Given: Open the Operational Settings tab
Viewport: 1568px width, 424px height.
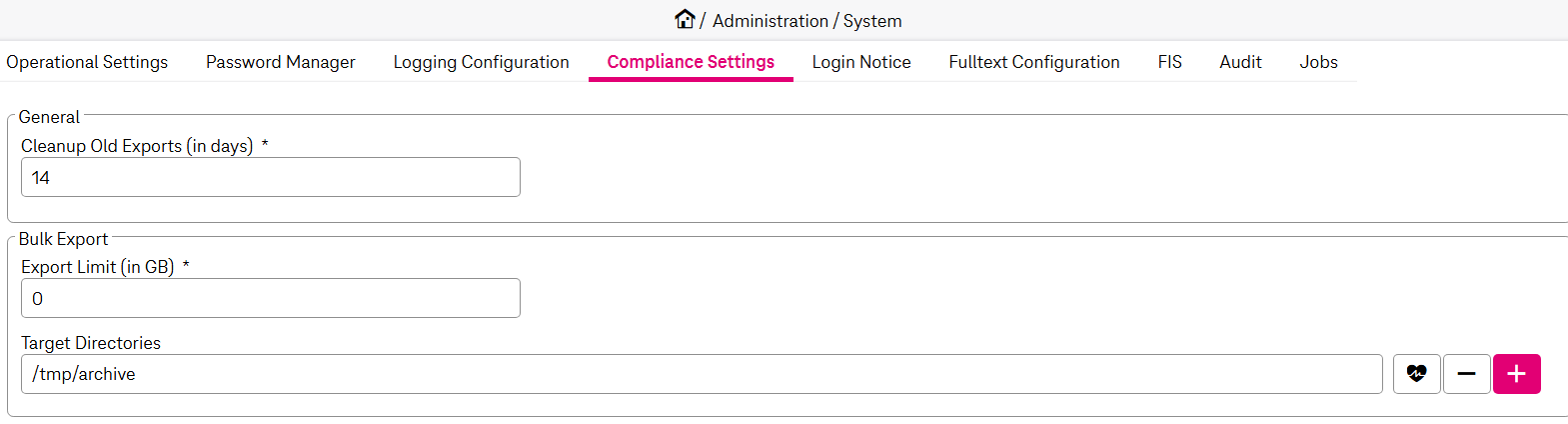Looking at the screenshot, I should pos(87,62).
